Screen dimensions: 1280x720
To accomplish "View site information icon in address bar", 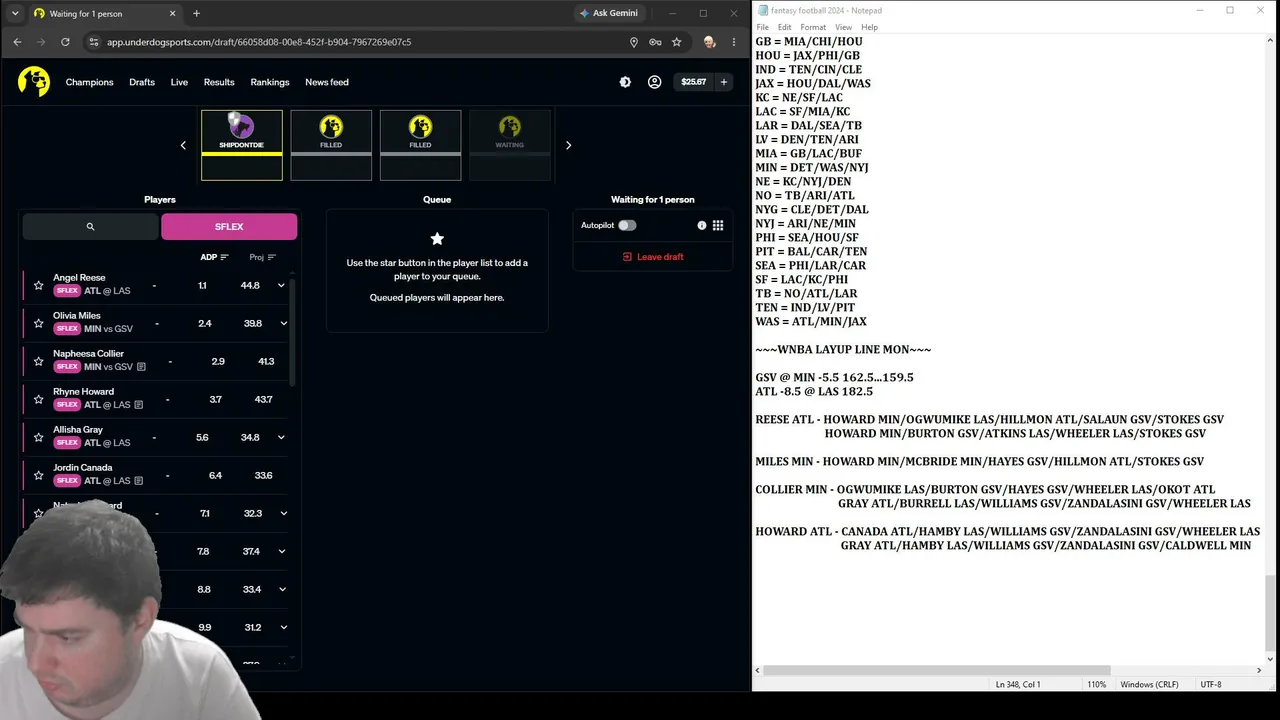I will pyautogui.click(x=94, y=42).
